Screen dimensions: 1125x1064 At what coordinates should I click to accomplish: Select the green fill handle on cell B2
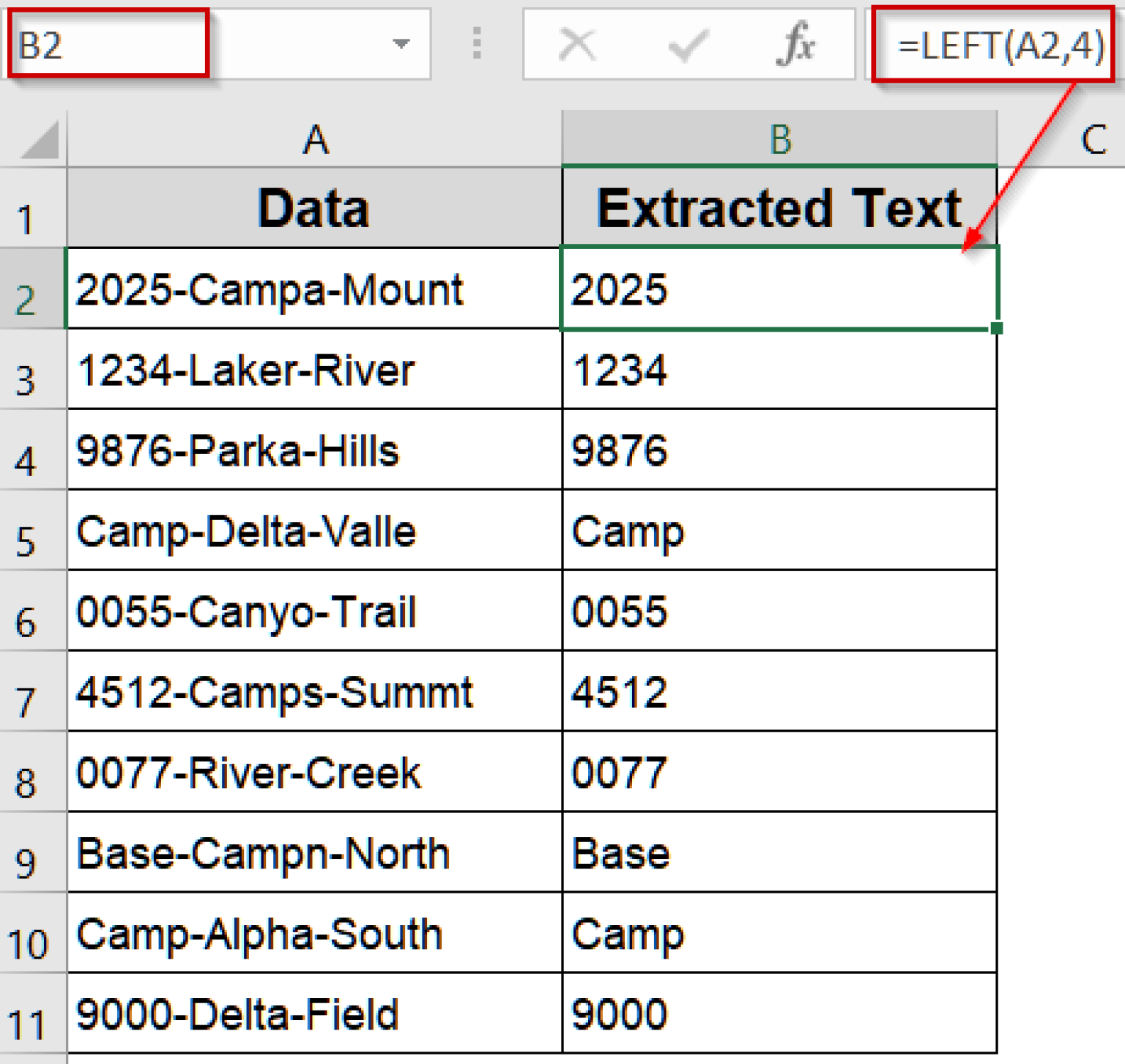(996, 329)
